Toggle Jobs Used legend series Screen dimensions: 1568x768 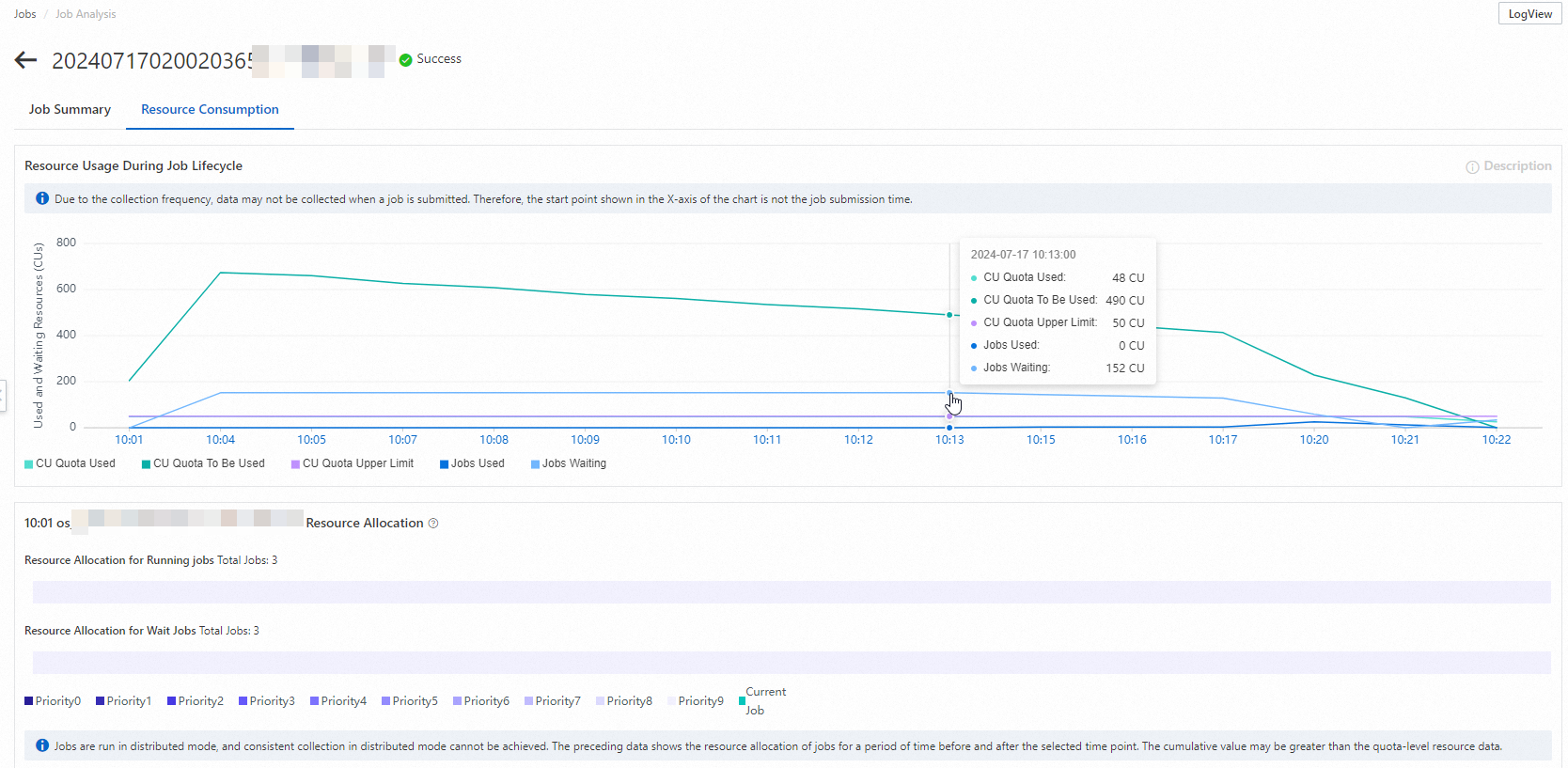tap(472, 463)
